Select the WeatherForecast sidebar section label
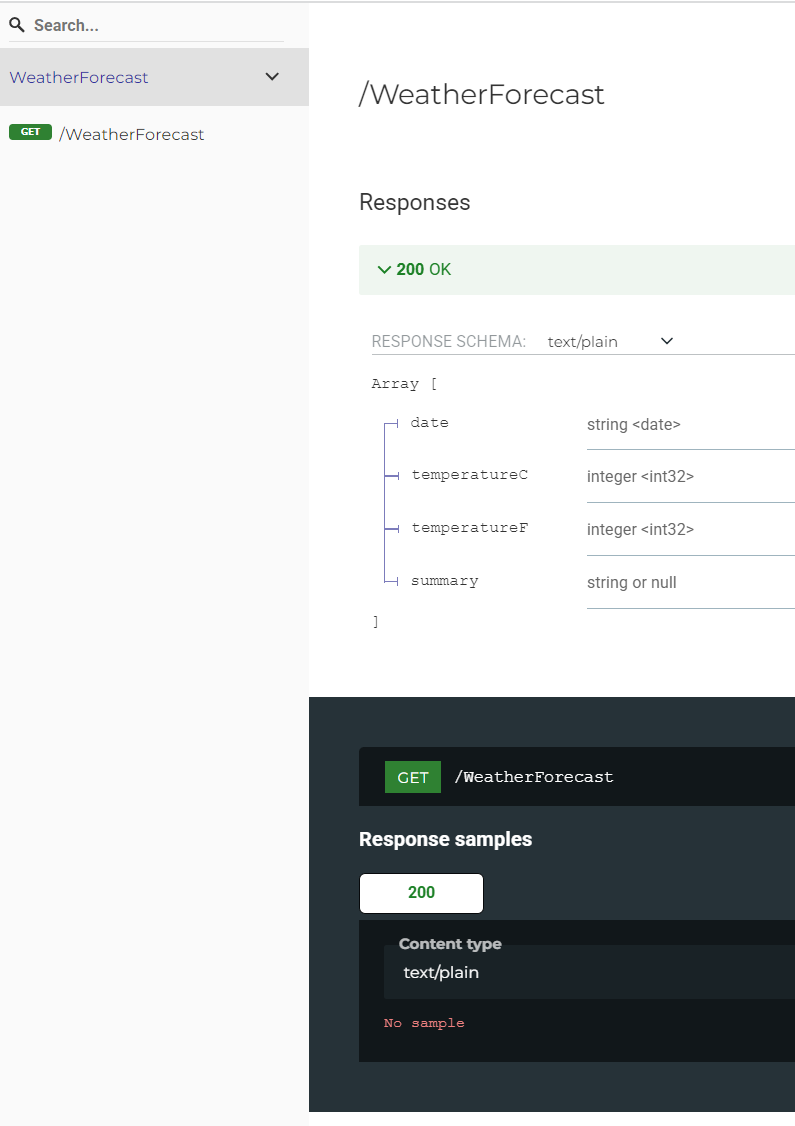Viewport: 795px width, 1126px height. [x=79, y=78]
